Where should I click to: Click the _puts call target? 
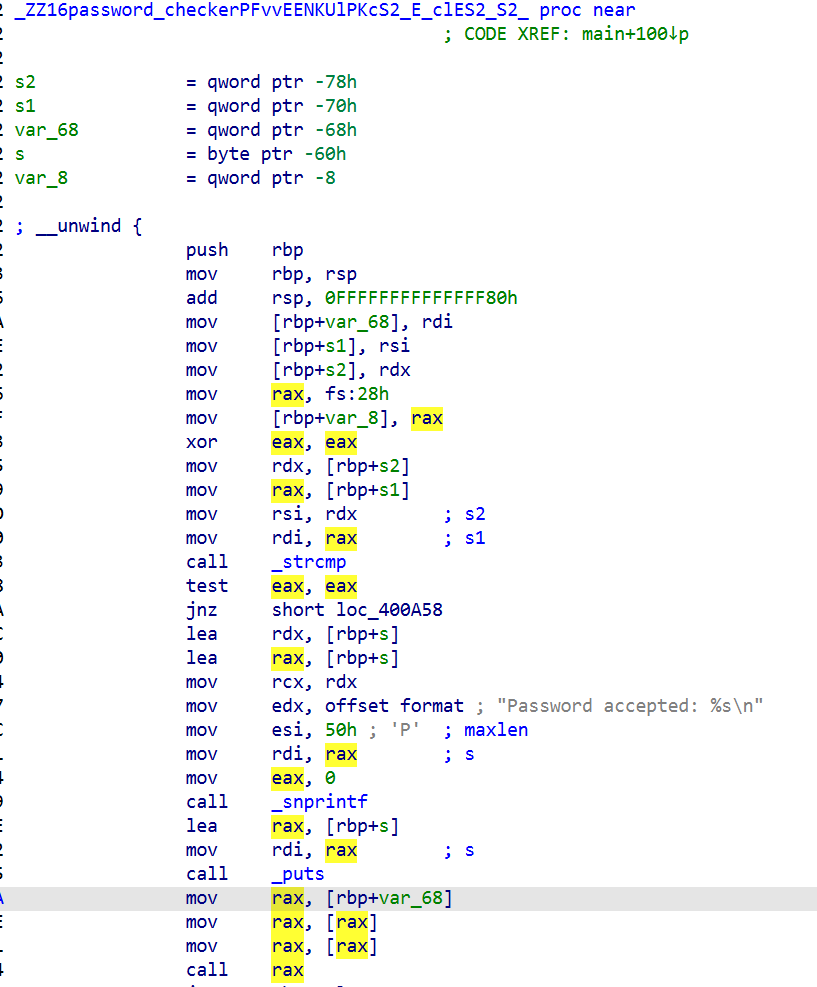point(298,874)
